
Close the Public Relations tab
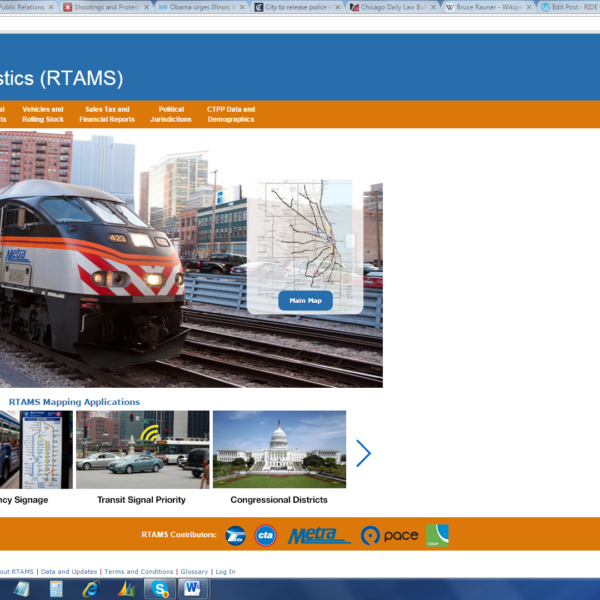(x=51, y=7)
